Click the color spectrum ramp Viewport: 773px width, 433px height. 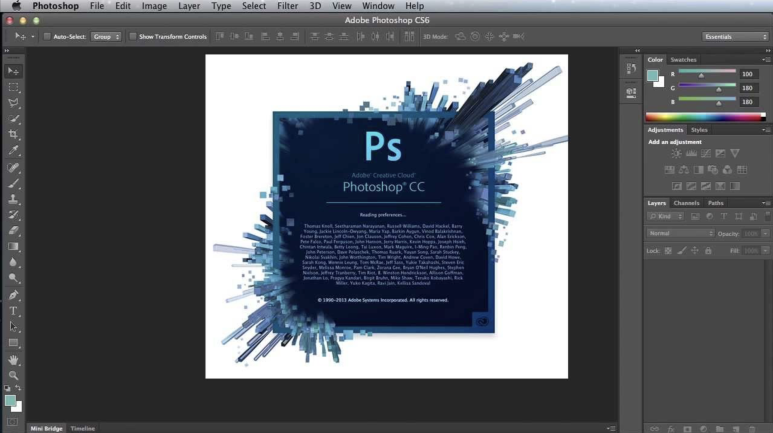705,117
